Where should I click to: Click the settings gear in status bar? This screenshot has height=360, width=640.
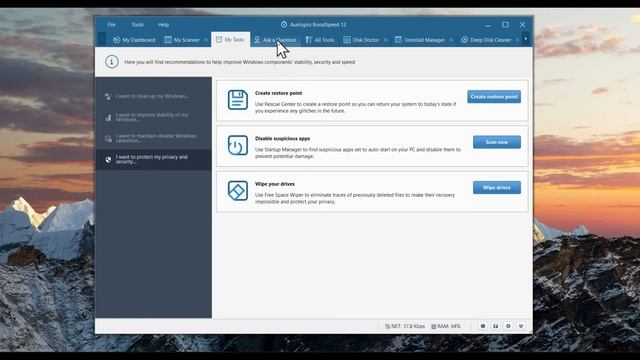coord(508,326)
